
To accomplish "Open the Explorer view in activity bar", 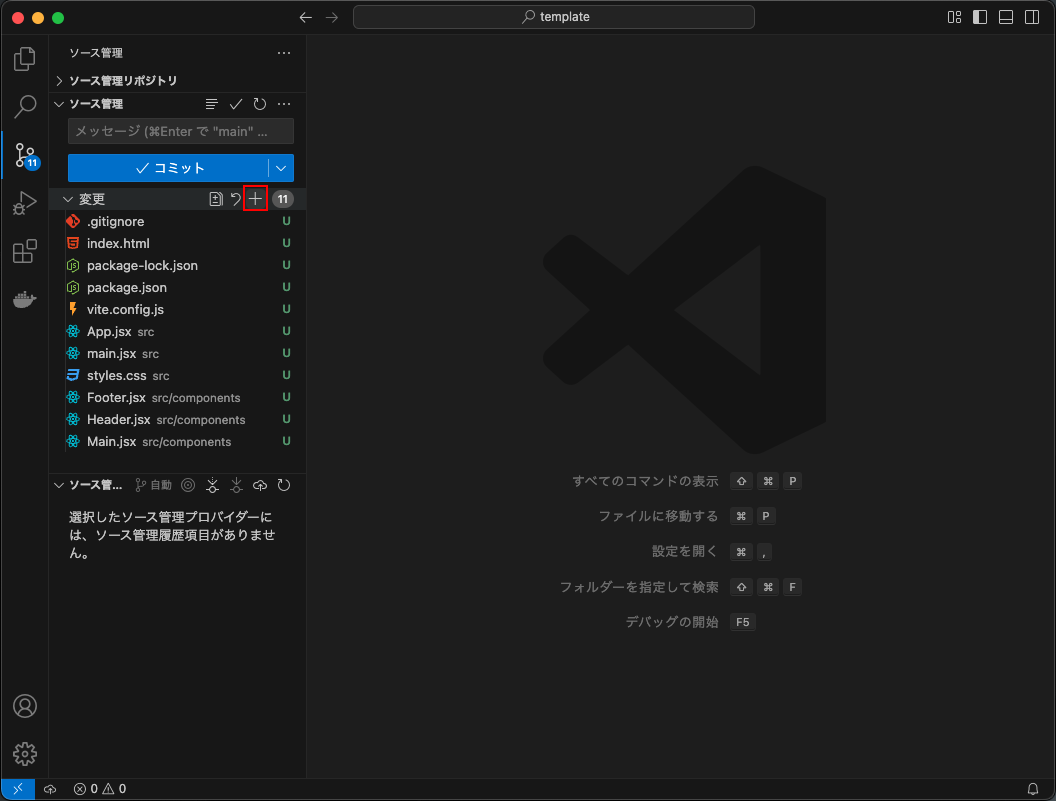I will (x=24, y=59).
